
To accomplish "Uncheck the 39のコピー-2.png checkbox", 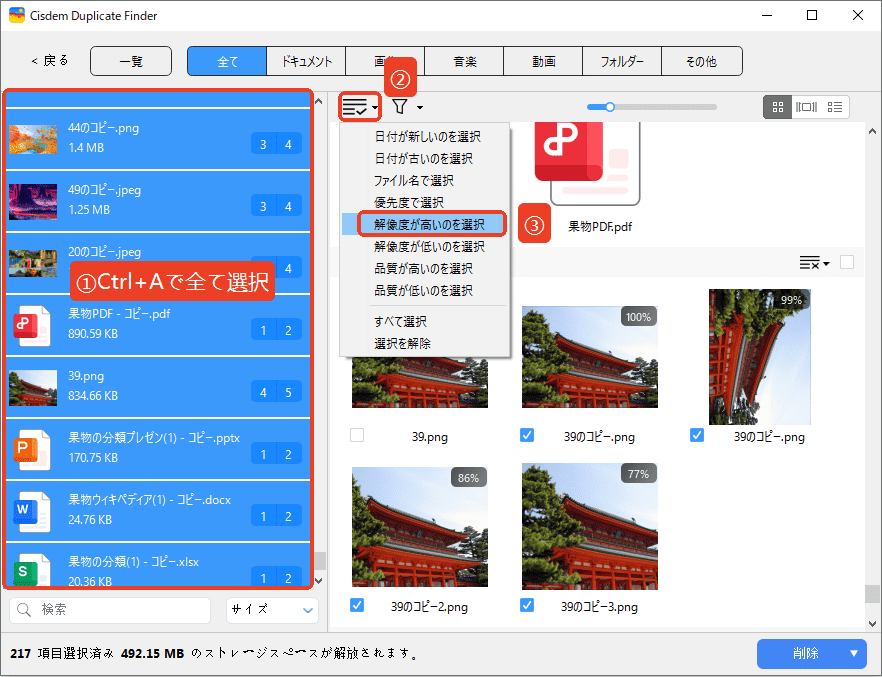I will 358,605.
